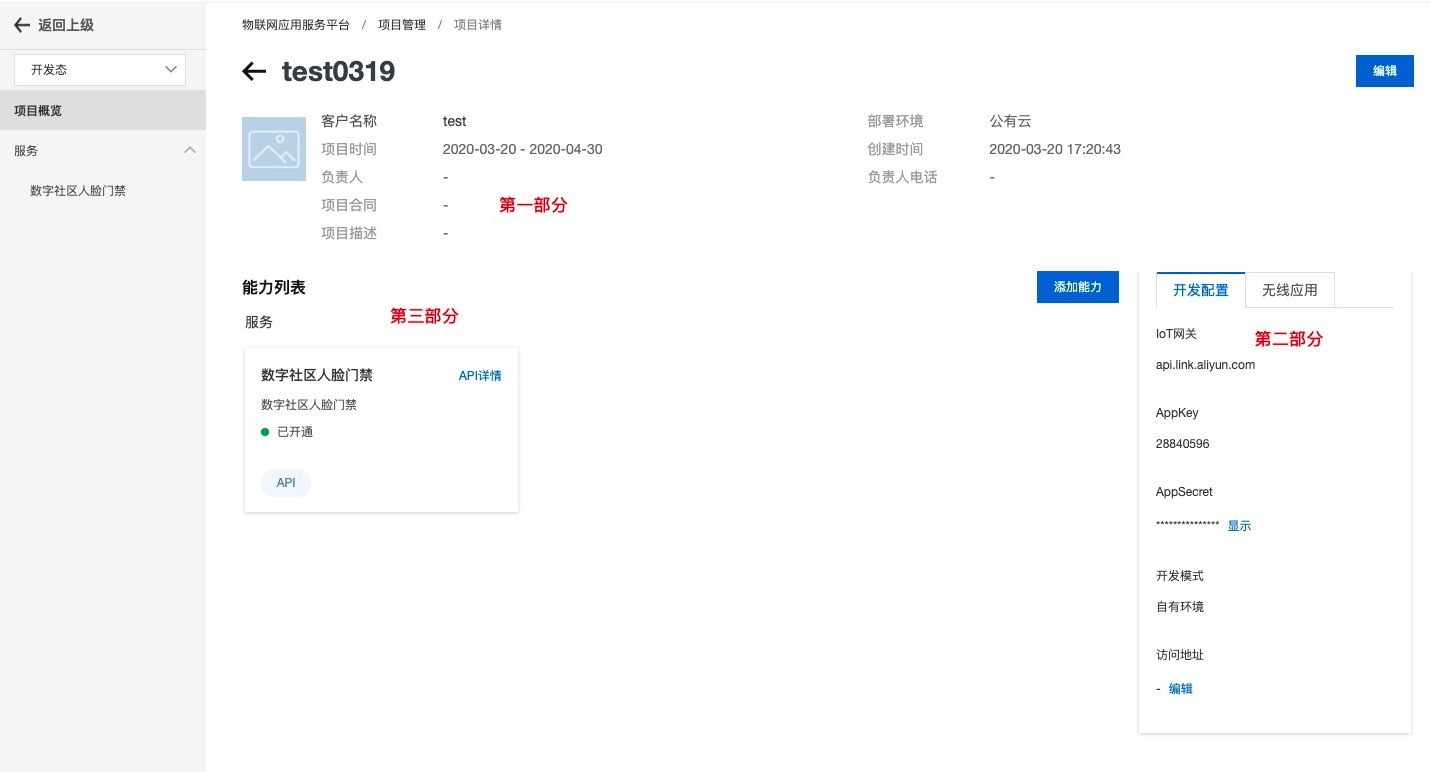Viewport: 1431px width, 772px height.
Task: Click the gateway address api.link.aliyun.com
Action: coord(1205,365)
